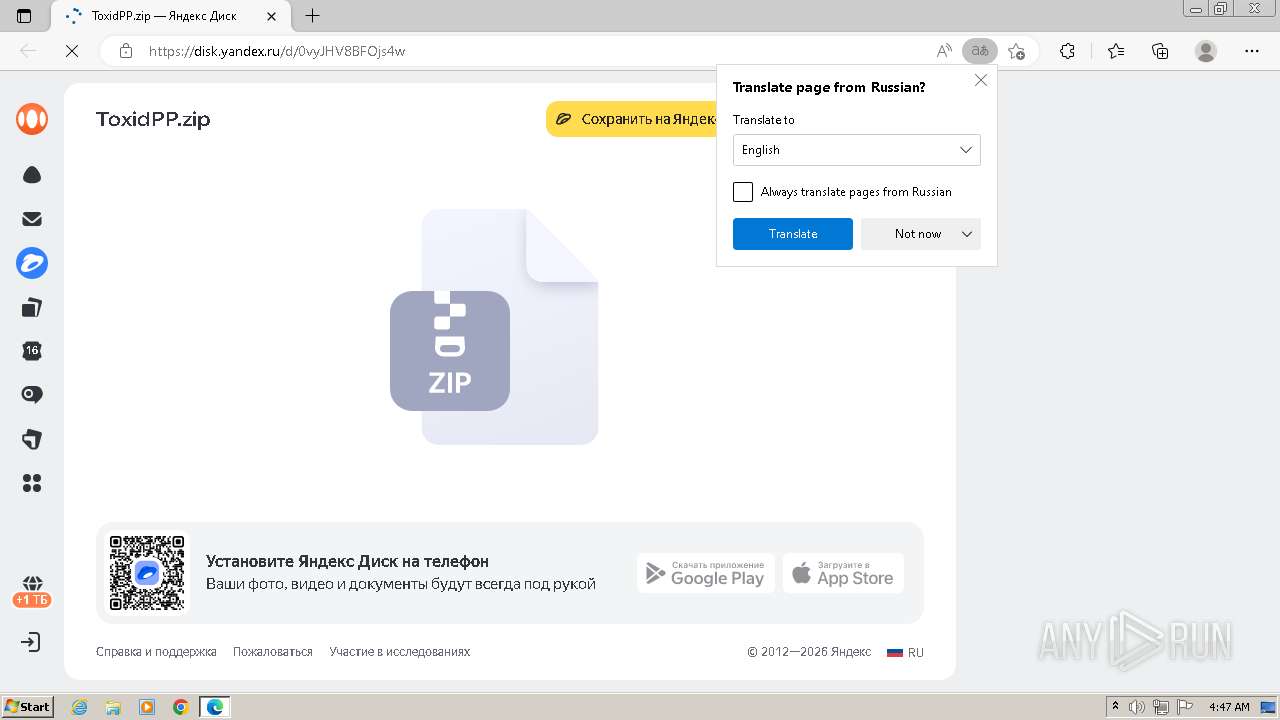The width and height of the screenshot is (1280, 720).
Task: Open File Explorer from taskbar
Action: click(x=113, y=707)
